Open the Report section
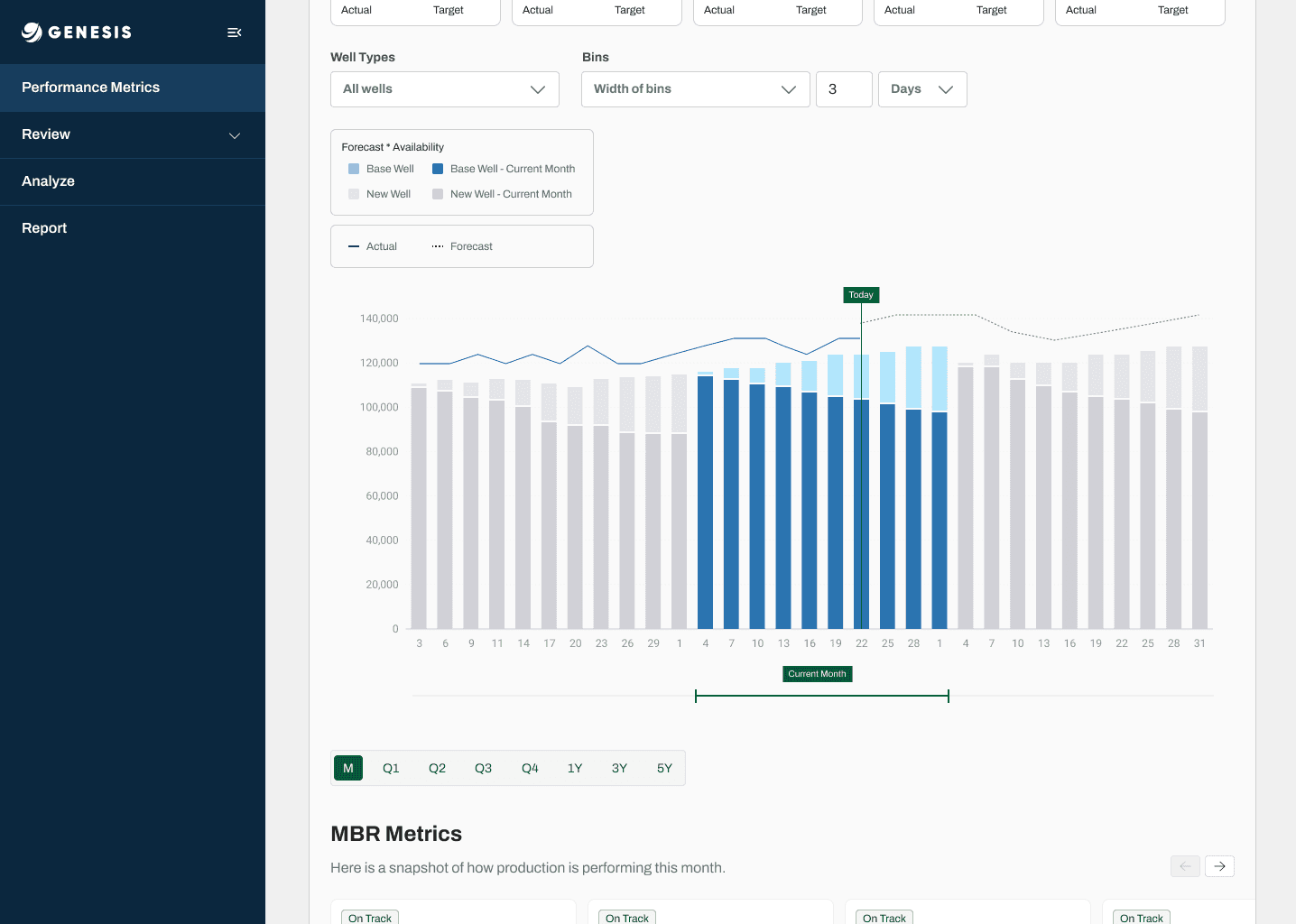The image size is (1296, 924). pyautogui.click(x=133, y=228)
